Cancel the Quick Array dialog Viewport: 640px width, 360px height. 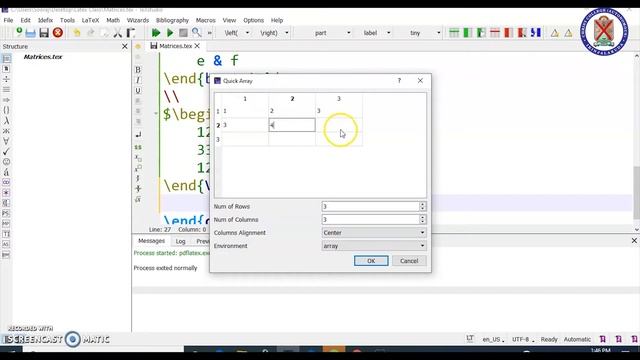[x=409, y=261]
